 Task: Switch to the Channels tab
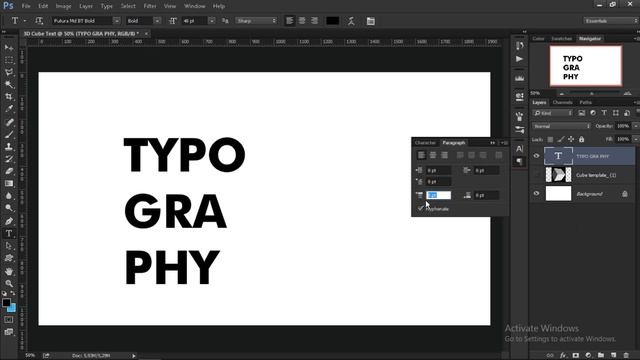(562, 102)
